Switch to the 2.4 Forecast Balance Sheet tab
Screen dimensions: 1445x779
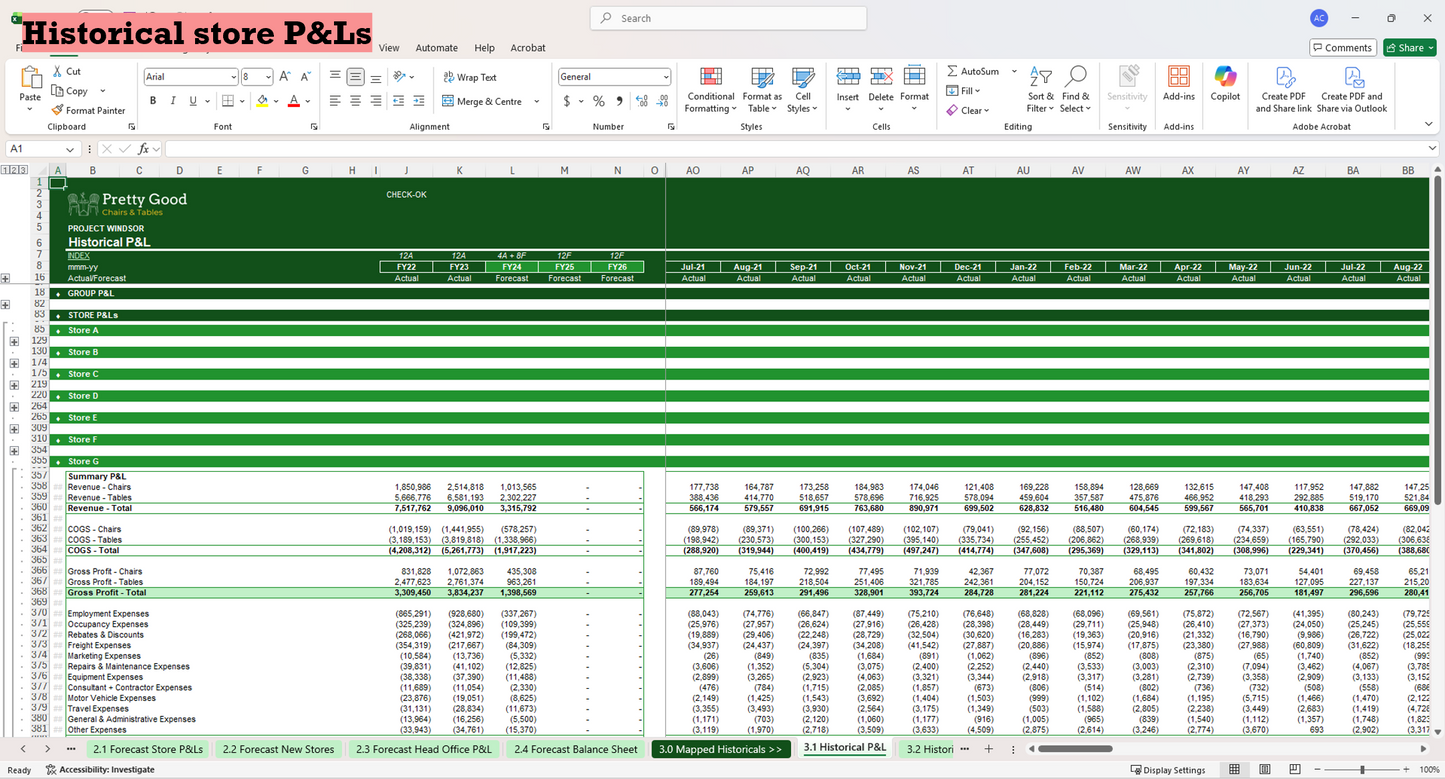pyautogui.click(x=576, y=748)
